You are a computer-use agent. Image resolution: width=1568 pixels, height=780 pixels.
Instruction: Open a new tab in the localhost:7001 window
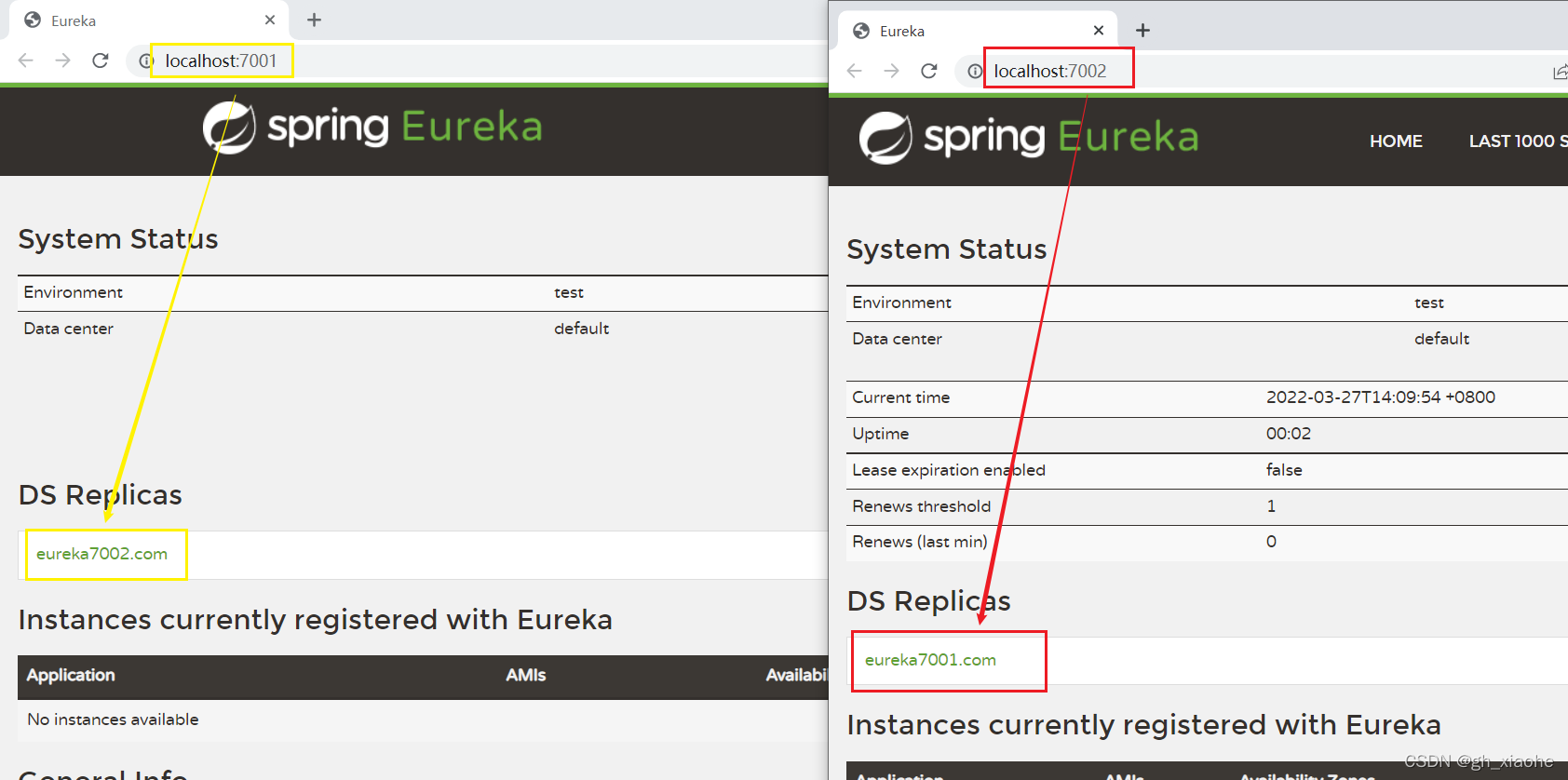(315, 20)
